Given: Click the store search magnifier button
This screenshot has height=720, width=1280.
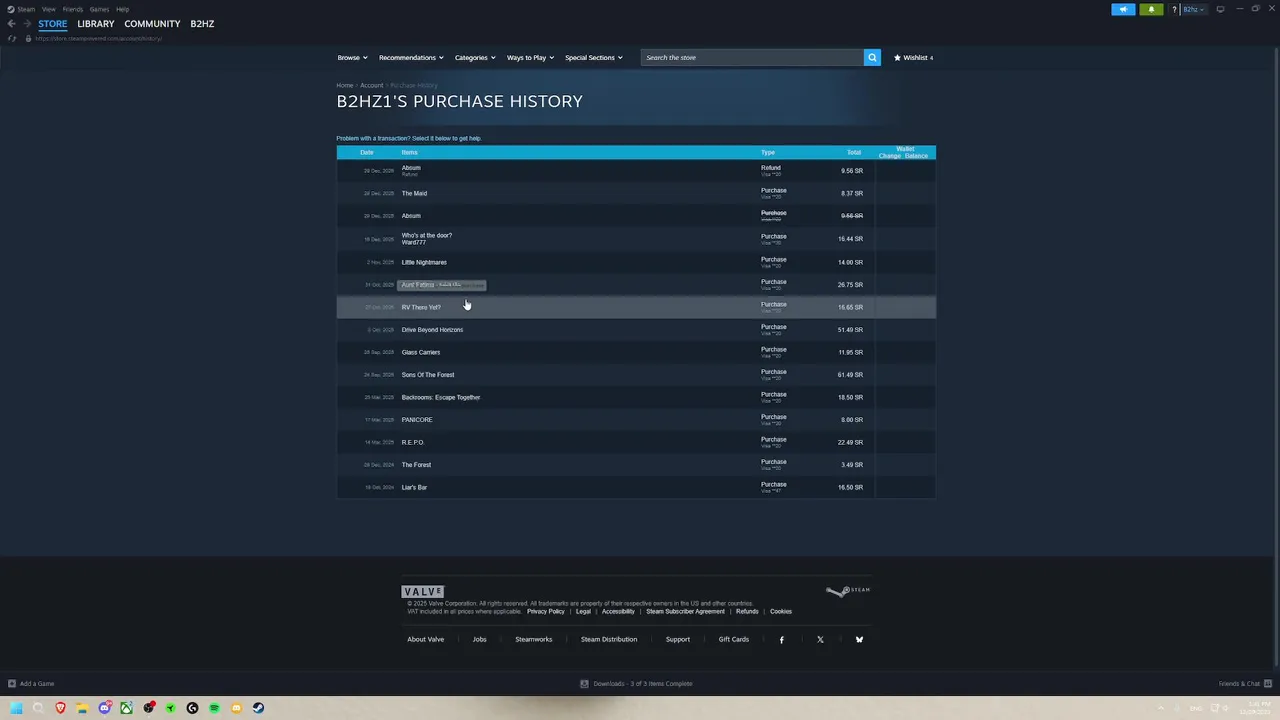Looking at the screenshot, I should (x=872, y=57).
